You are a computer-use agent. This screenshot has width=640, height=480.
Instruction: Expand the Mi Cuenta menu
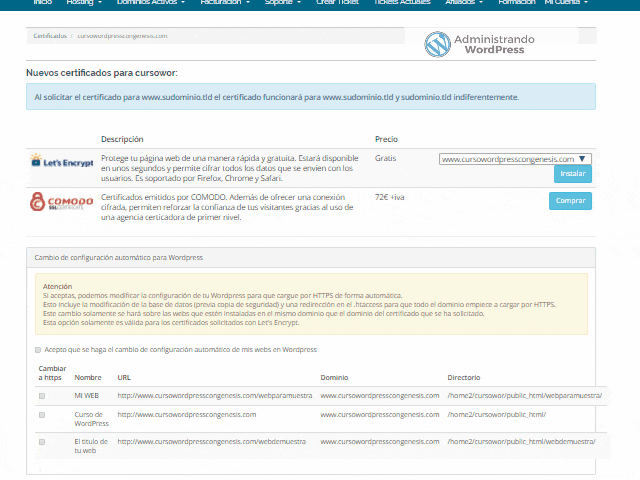[566, 2]
